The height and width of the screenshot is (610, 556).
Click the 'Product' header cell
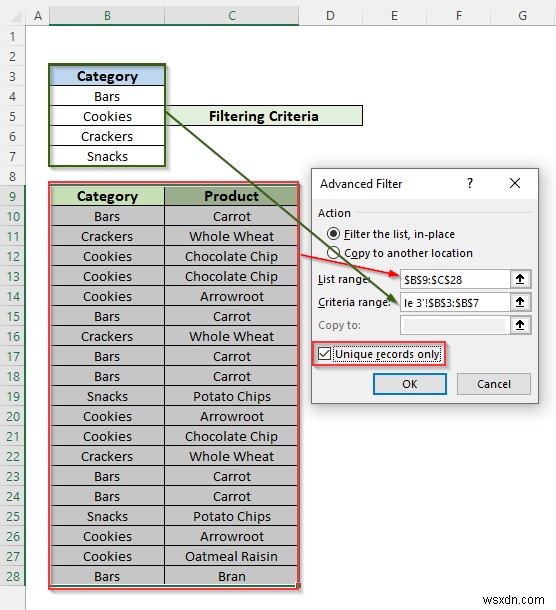232,196
